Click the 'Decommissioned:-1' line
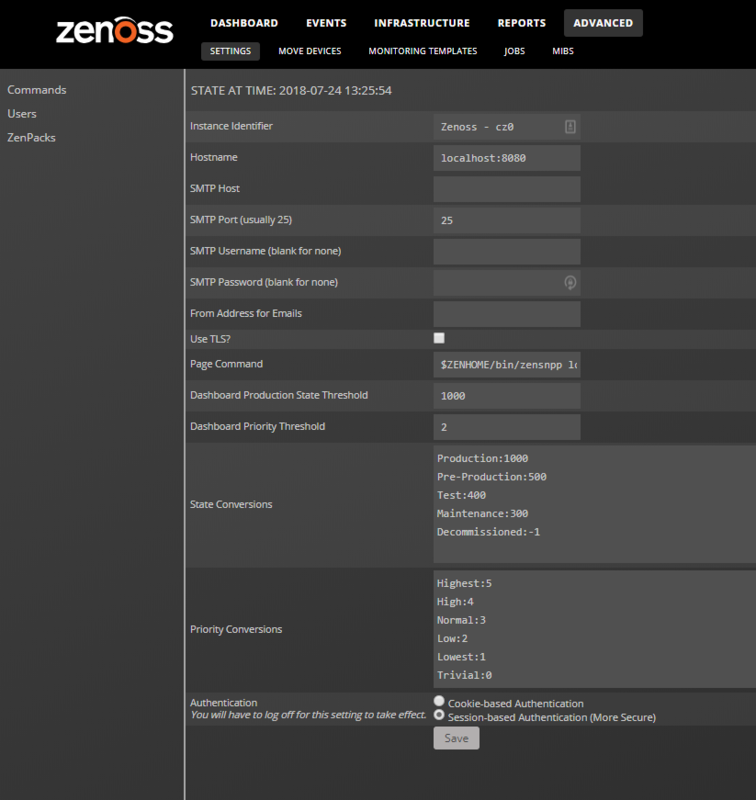 [488, 532]
